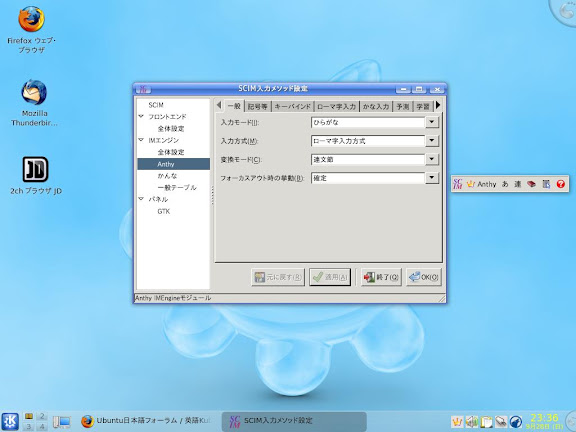
Task: Select the Anthy tree item
Action: coord(173,164)
